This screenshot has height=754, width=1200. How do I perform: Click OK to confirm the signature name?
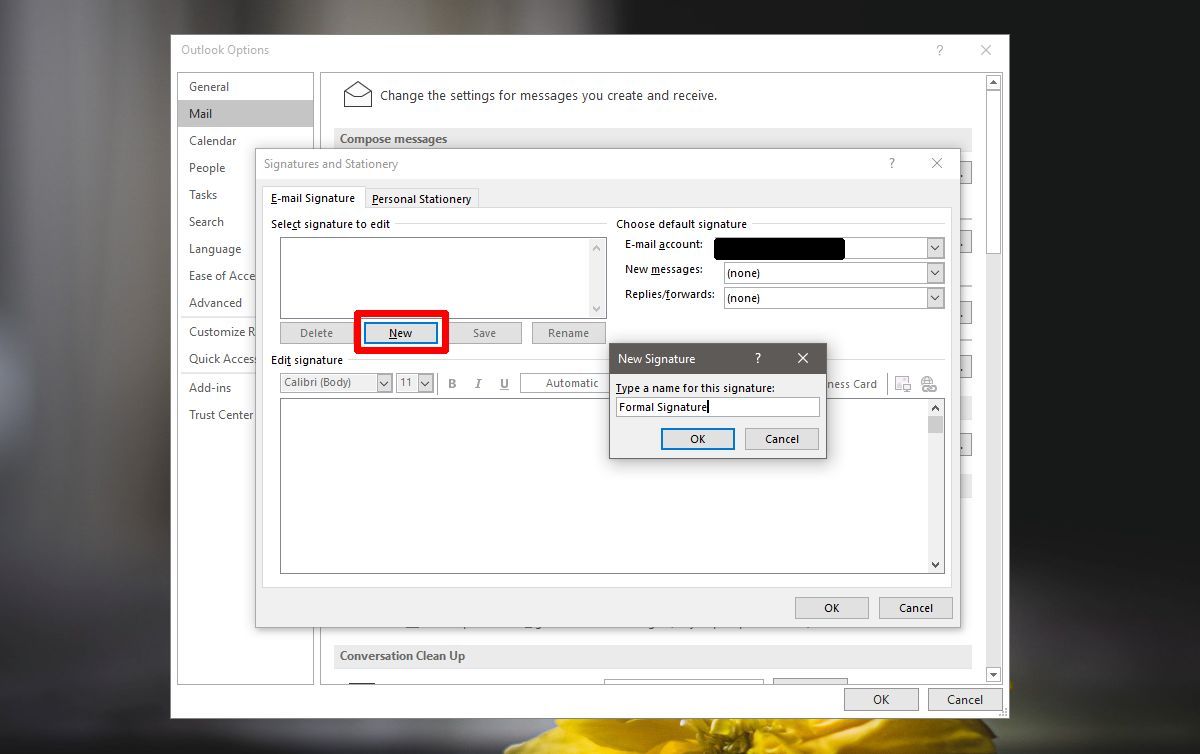(697, 438)
